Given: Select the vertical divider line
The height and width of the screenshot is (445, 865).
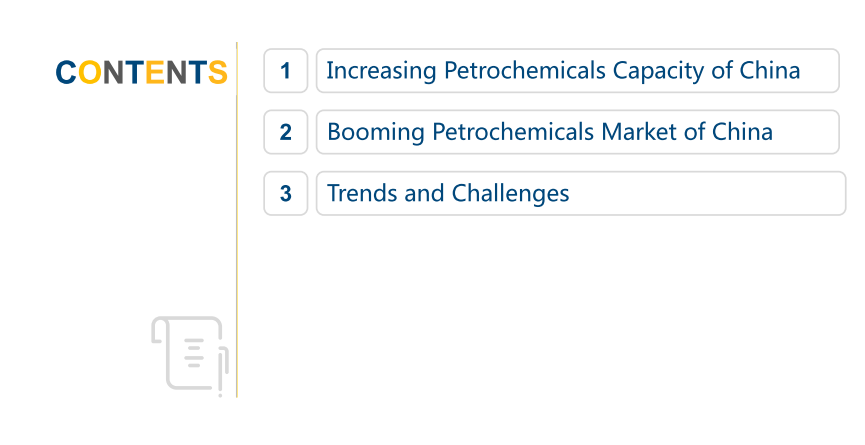Looking at the screenshot, I should [x=237, y=220].
